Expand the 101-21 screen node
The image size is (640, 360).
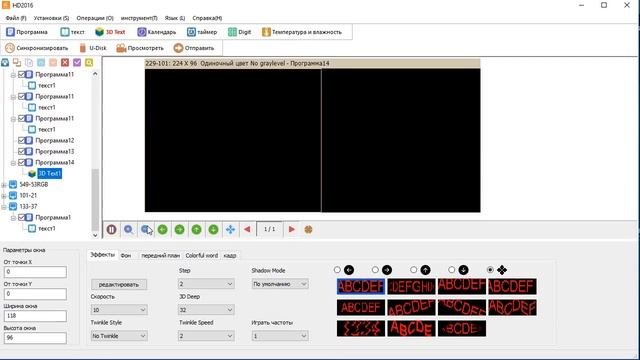click(x=4, y=196)
